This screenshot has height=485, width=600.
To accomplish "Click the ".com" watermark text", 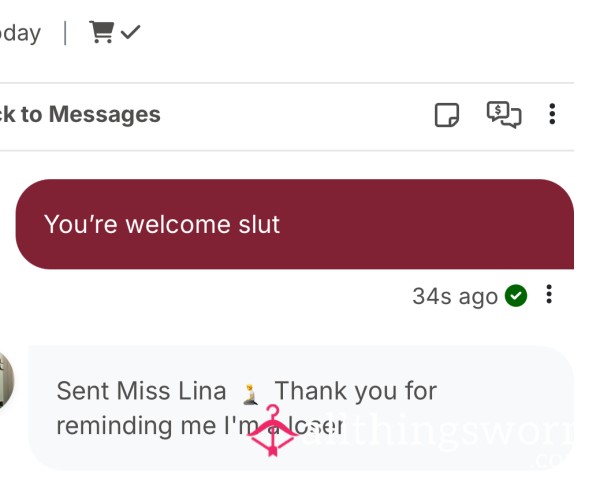I will (554, 460).
